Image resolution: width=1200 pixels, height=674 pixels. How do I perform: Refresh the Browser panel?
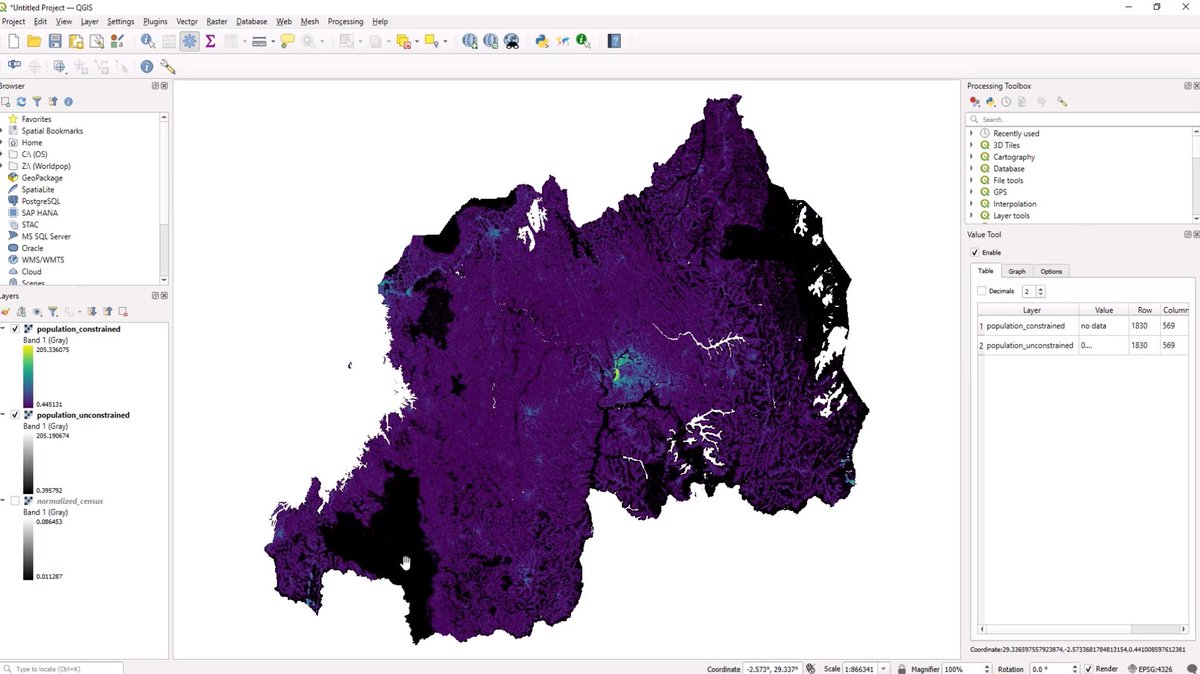pyautogui.click(x=21, y=102)
